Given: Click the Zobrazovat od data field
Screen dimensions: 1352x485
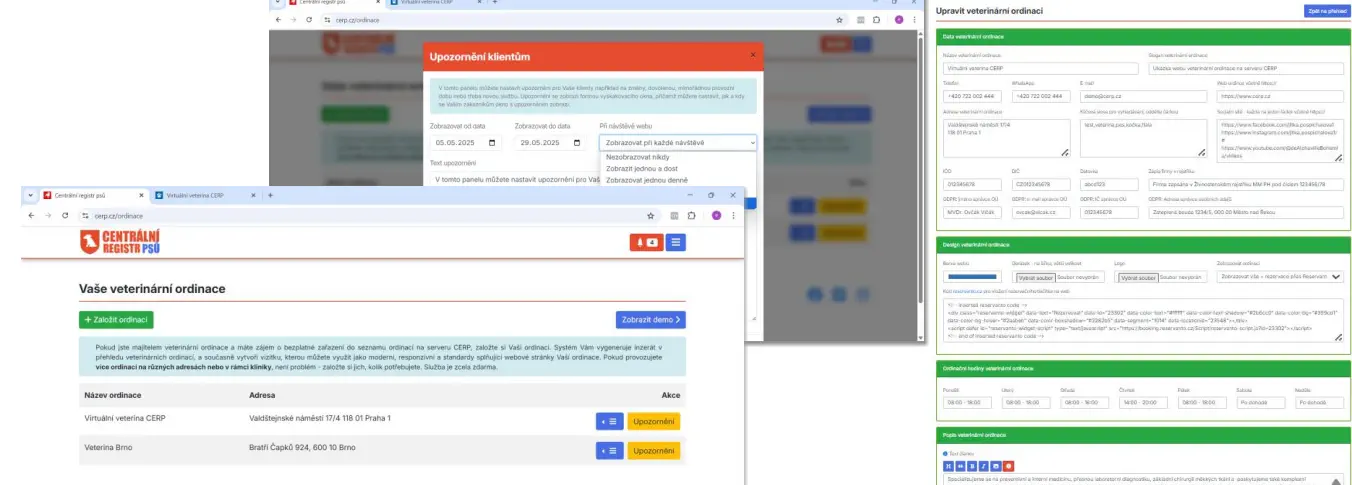Looking at the screenshot, I should coord(465,143).
